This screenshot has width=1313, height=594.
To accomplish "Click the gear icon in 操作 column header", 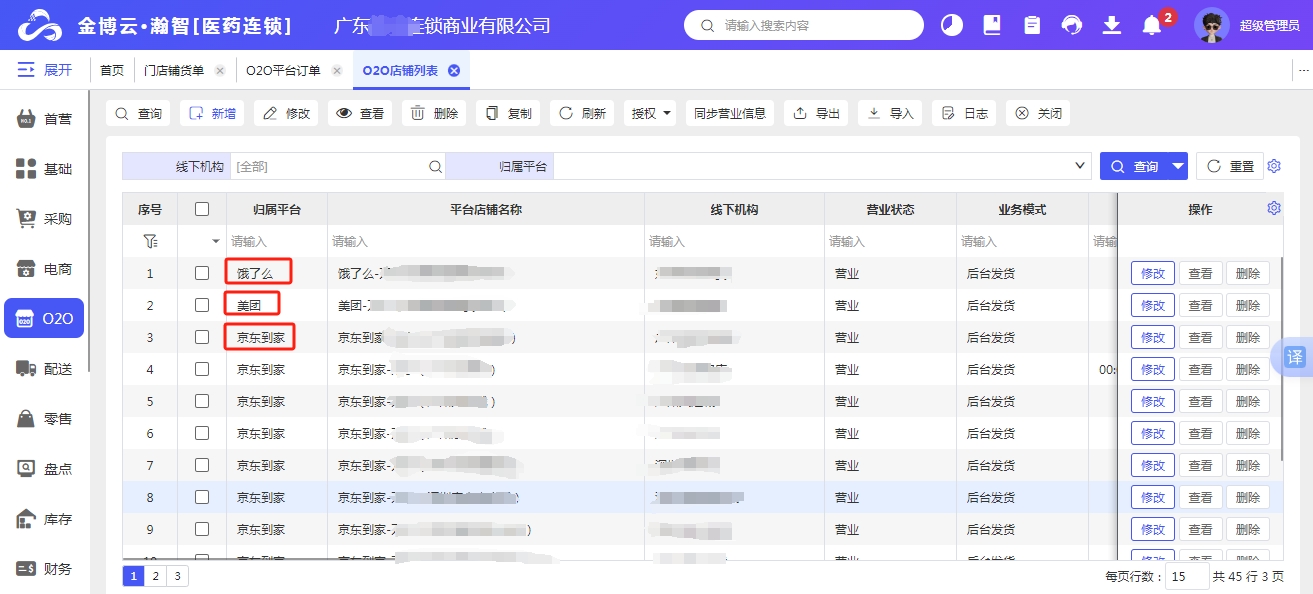I will [1273, 208].
